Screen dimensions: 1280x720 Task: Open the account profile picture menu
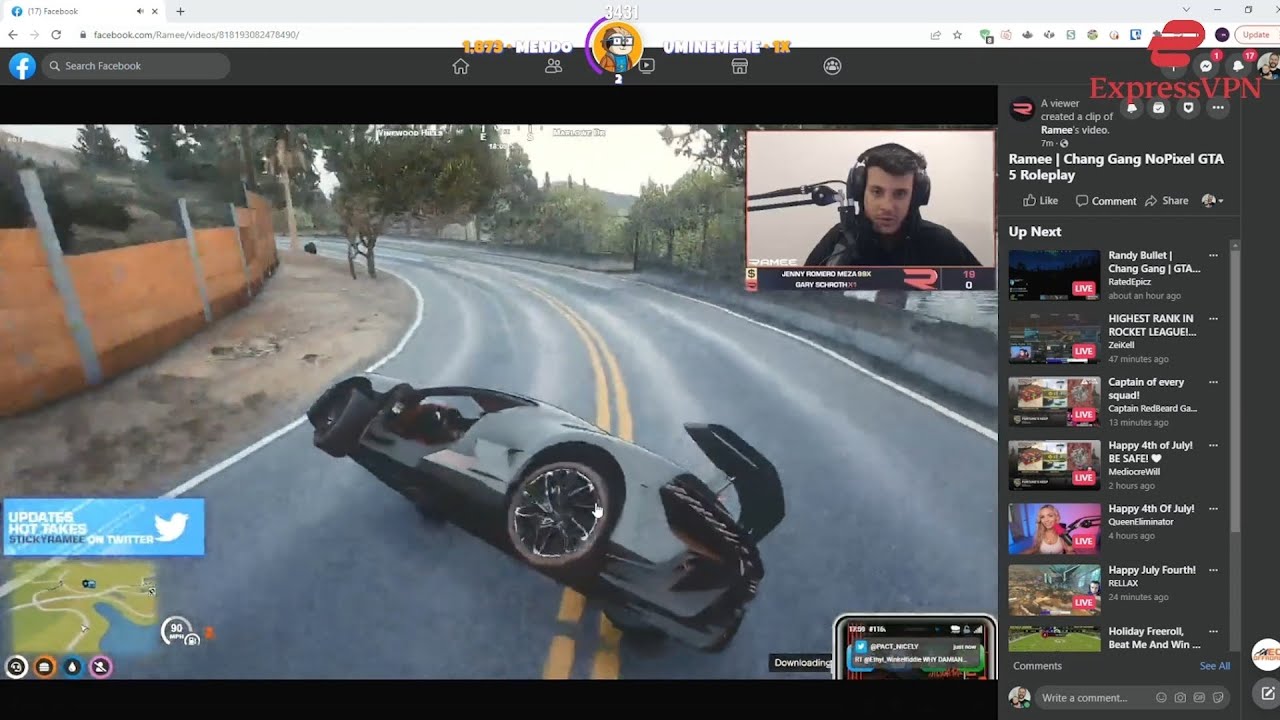point(1268,66)
